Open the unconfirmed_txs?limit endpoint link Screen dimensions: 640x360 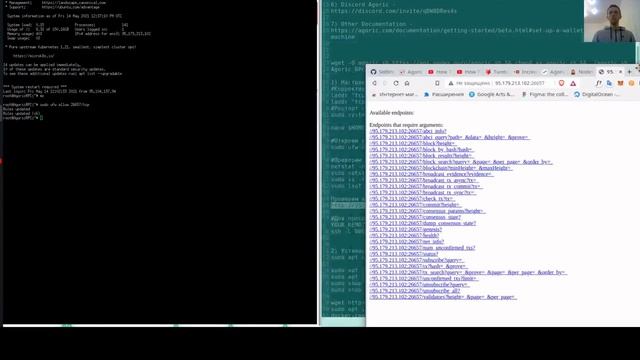(x=423, y=278)
